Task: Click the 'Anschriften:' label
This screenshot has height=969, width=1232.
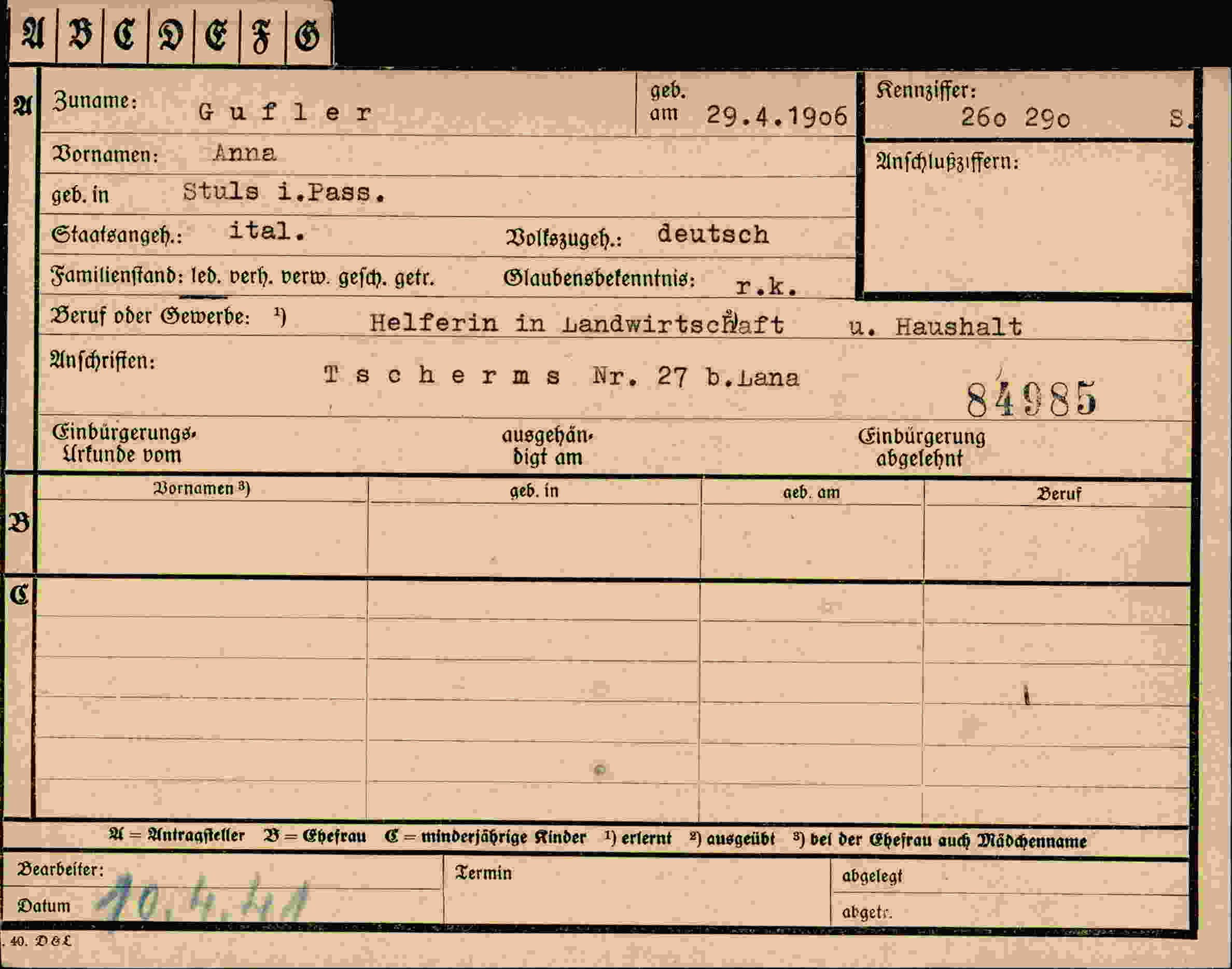Action: coord(103,361)
